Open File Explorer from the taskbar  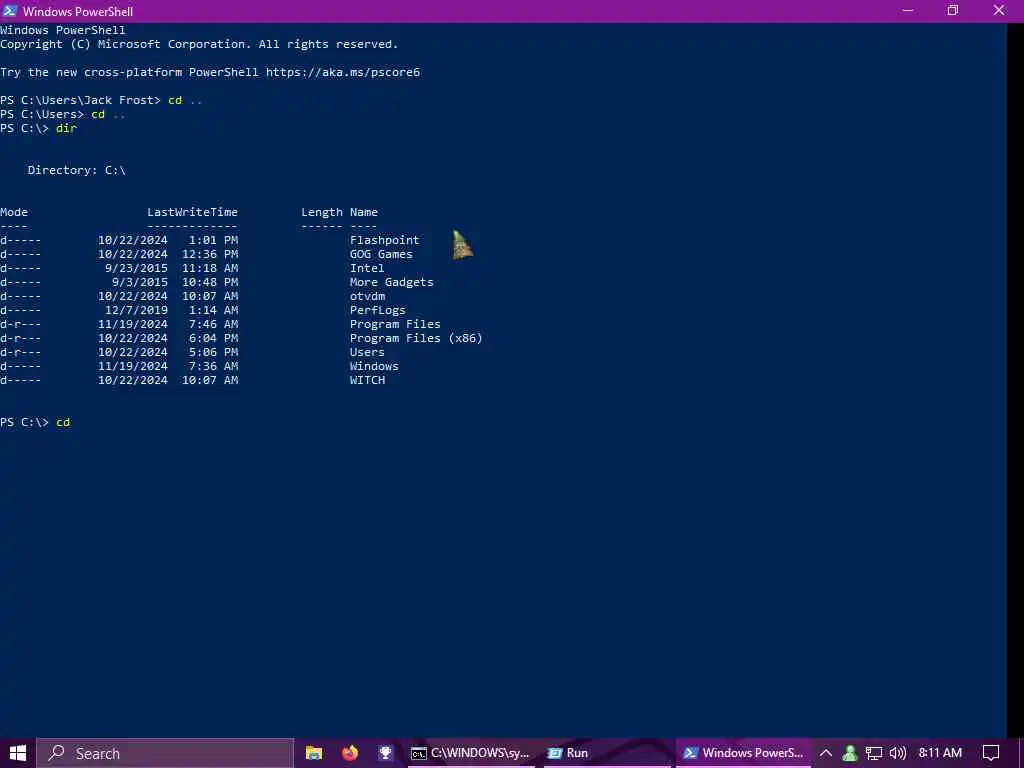(x=314, y=753)
